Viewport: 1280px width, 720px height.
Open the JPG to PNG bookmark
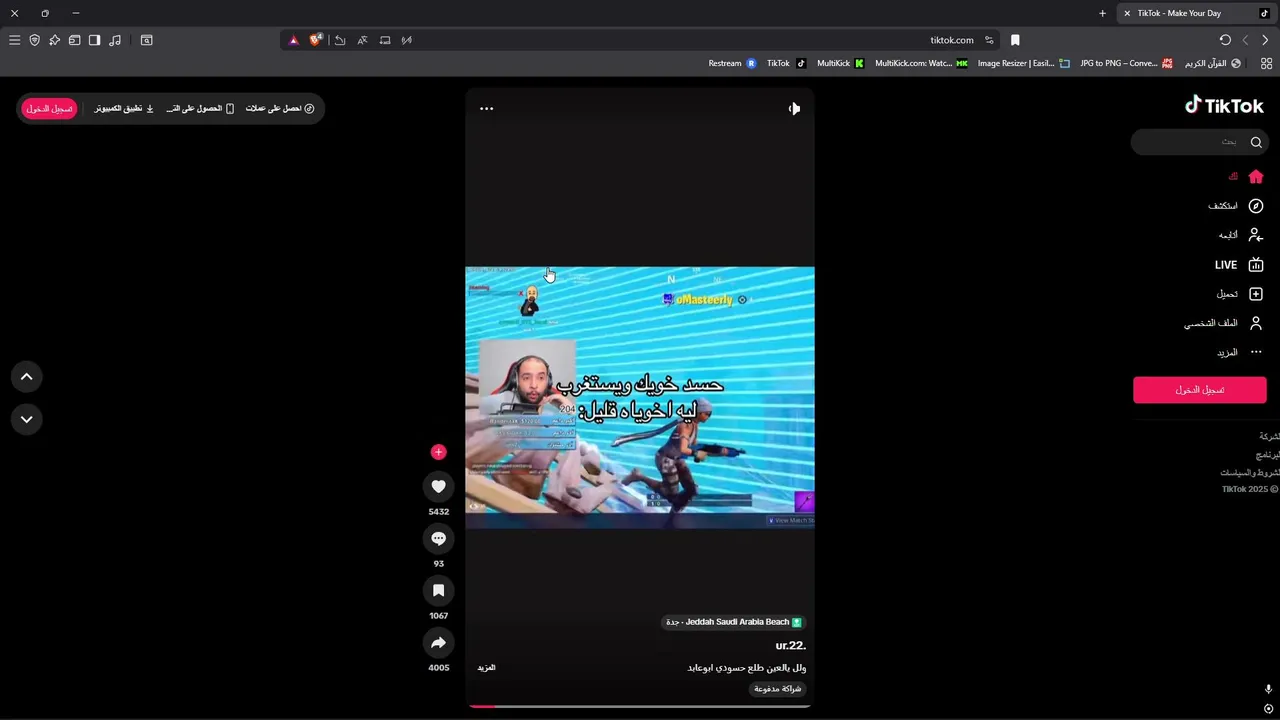(1126, 63)
